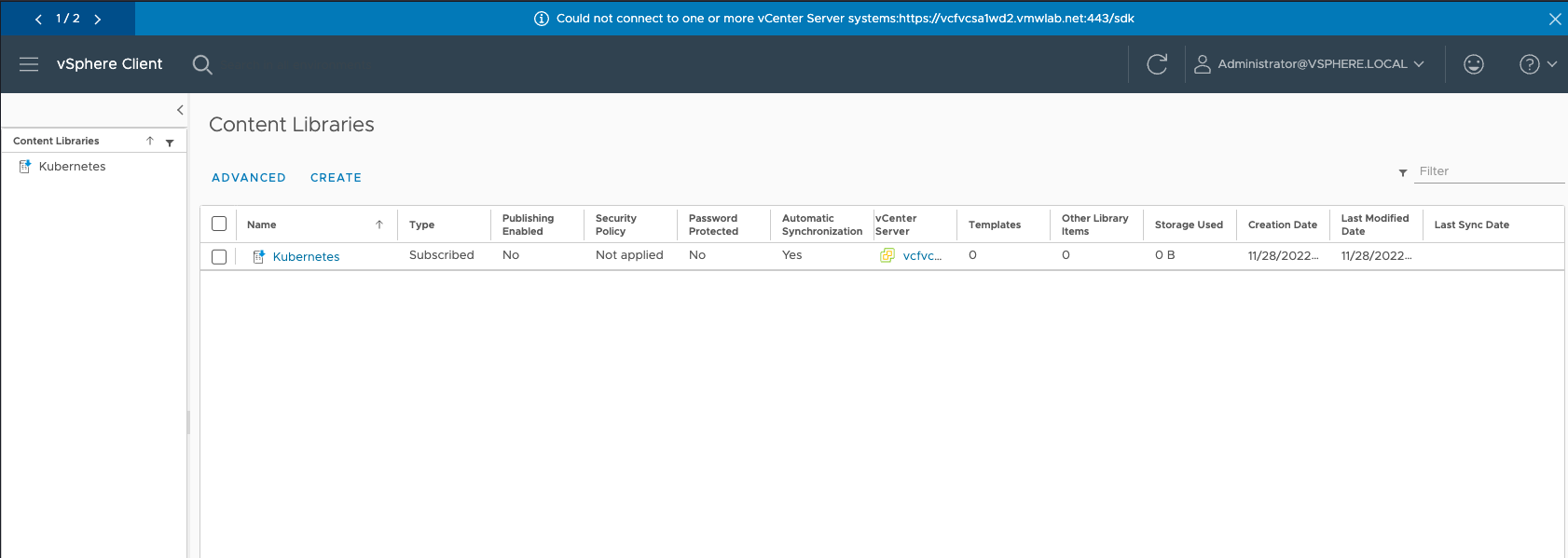
Task: Expand the Administrator@VSPHERE.LOCAL user menu
Action: coord(1310,64)
